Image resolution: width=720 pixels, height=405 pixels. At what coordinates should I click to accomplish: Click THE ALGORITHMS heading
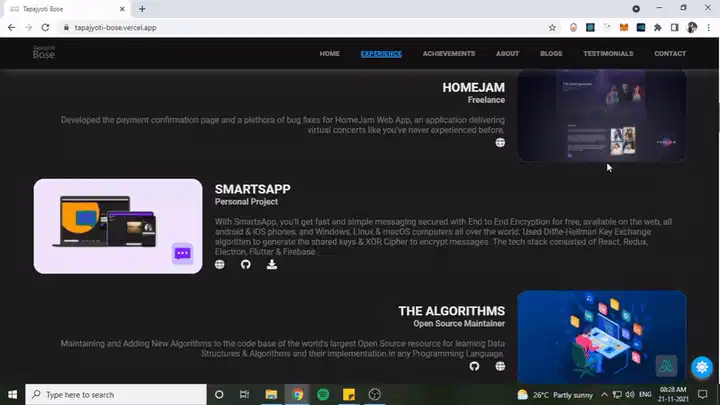click(451, 311)
